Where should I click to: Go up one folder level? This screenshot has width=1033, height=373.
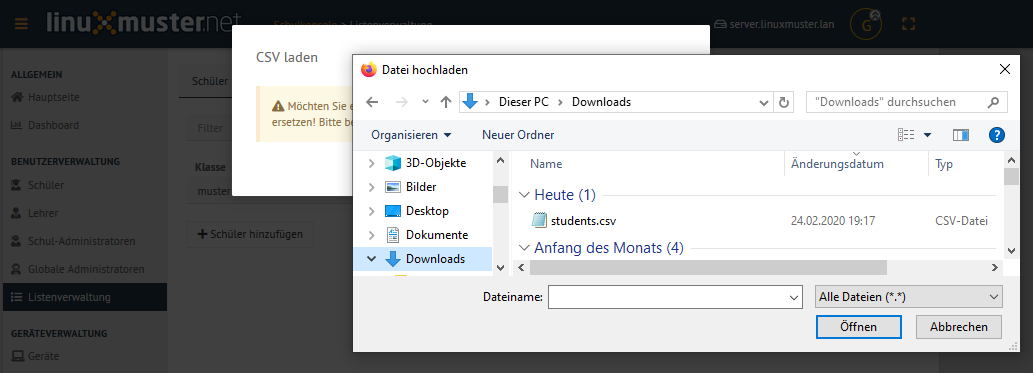pos(446,102)
